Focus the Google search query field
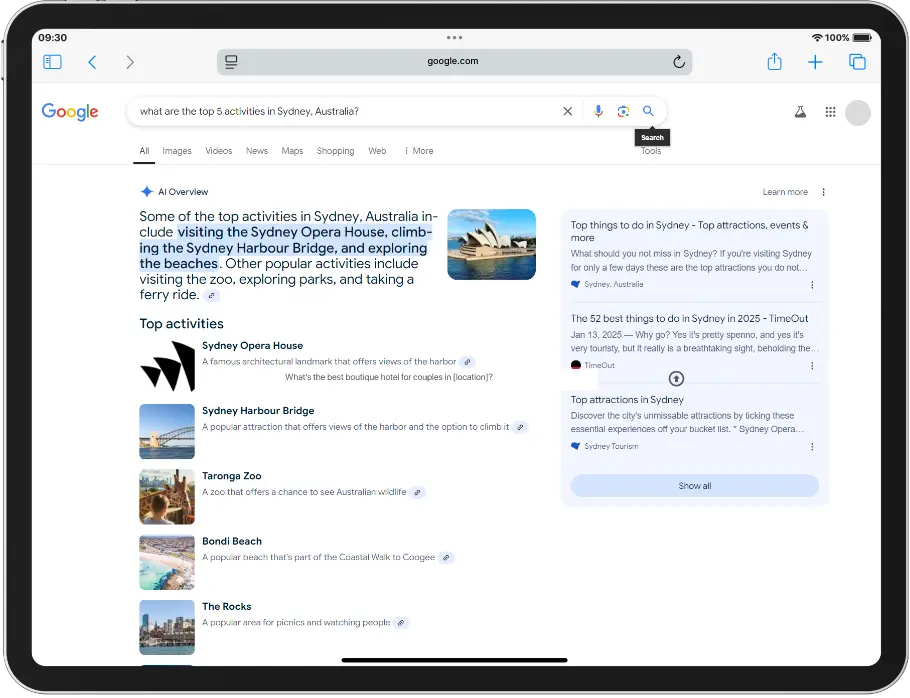 (346, 111)
